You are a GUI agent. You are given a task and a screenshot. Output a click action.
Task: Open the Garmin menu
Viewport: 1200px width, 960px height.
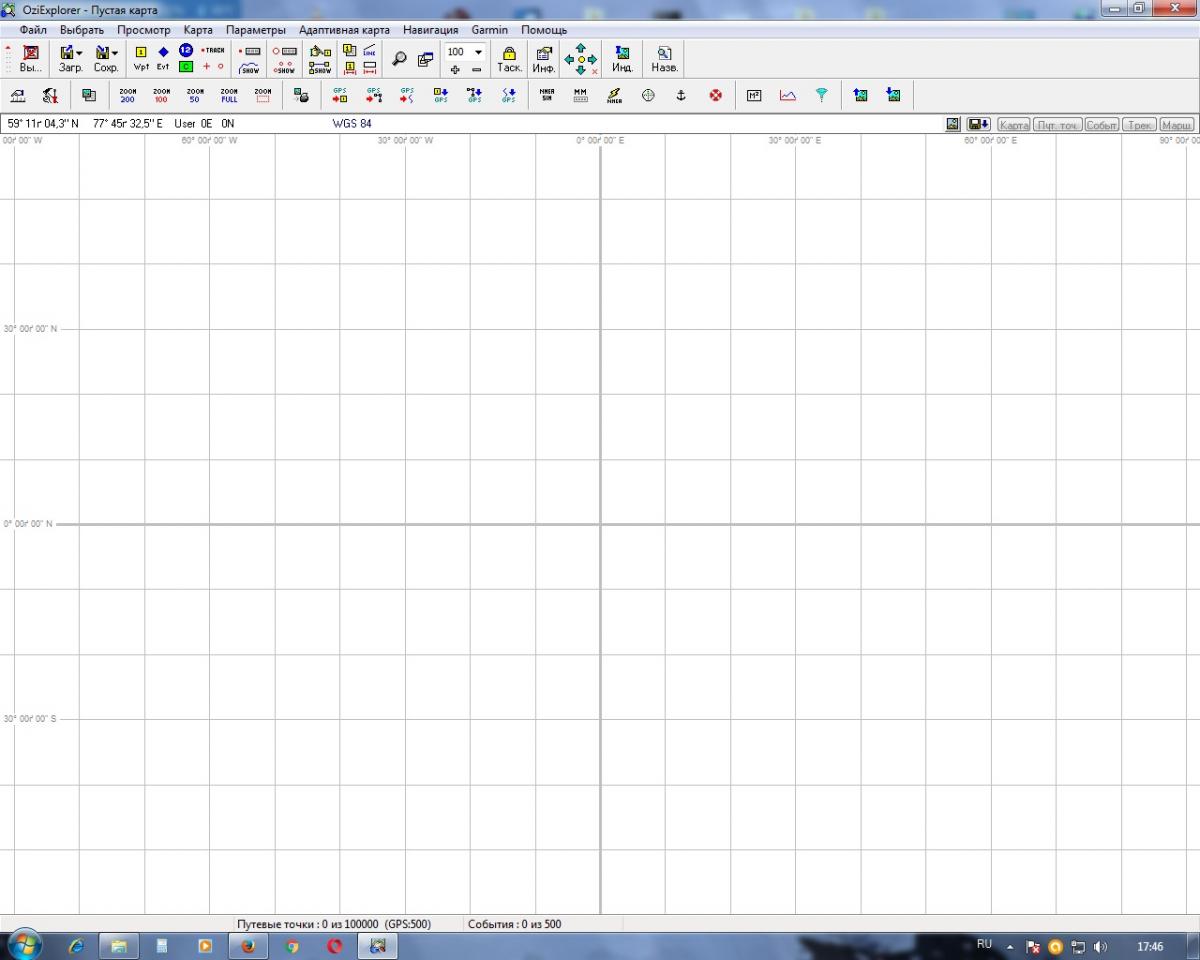pyautogui.click(x=489, y=30)
